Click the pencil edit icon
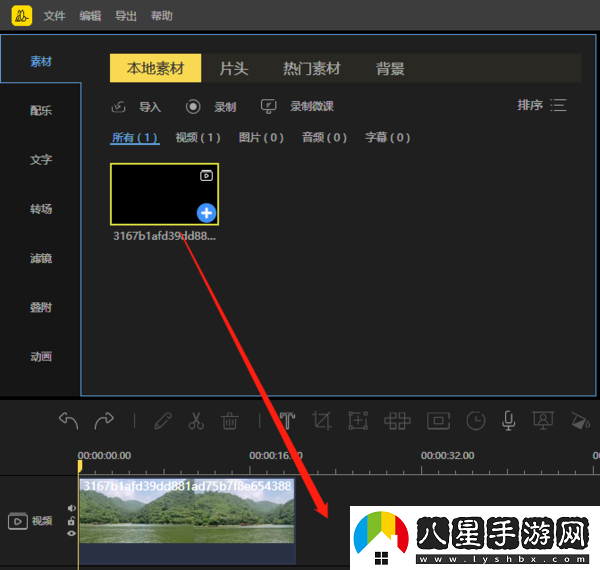This screenshot has width=600, height=570. (x=163, y=421)
